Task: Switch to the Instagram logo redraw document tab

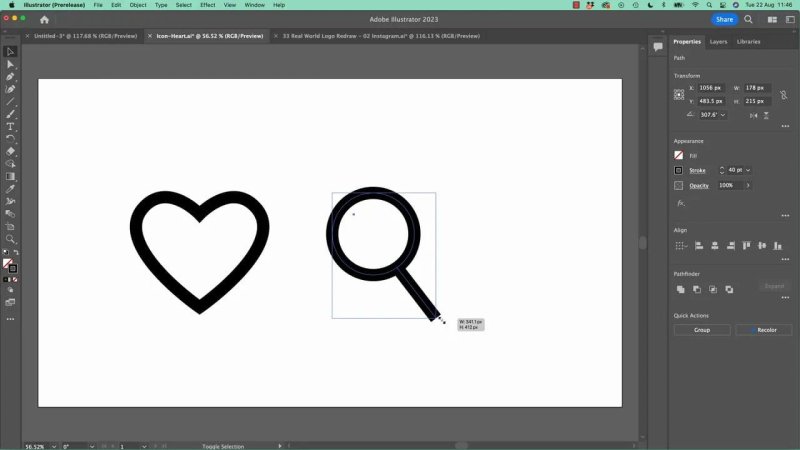Action: click(381, 36)
